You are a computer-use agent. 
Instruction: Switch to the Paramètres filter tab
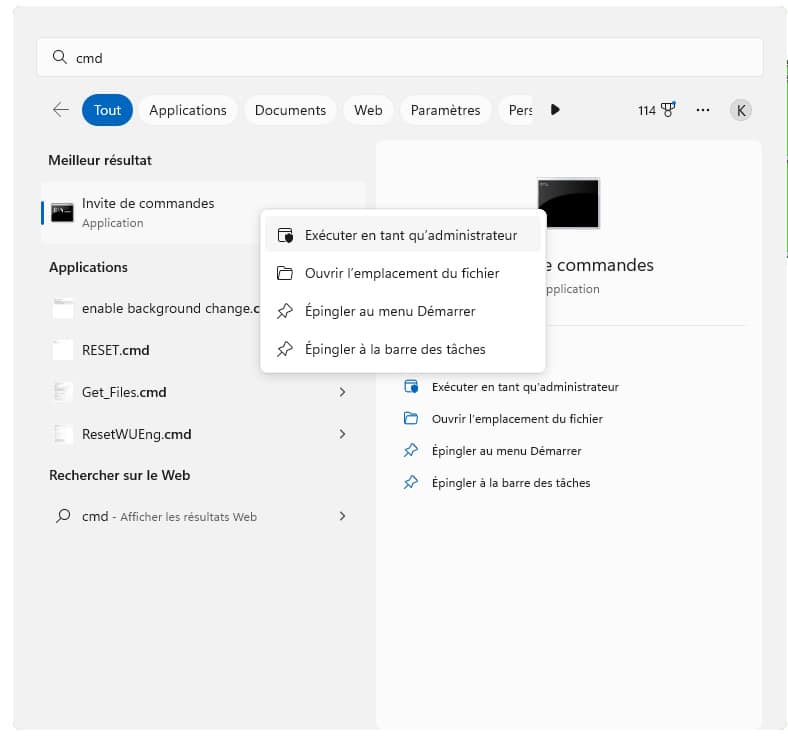point(445,110)
